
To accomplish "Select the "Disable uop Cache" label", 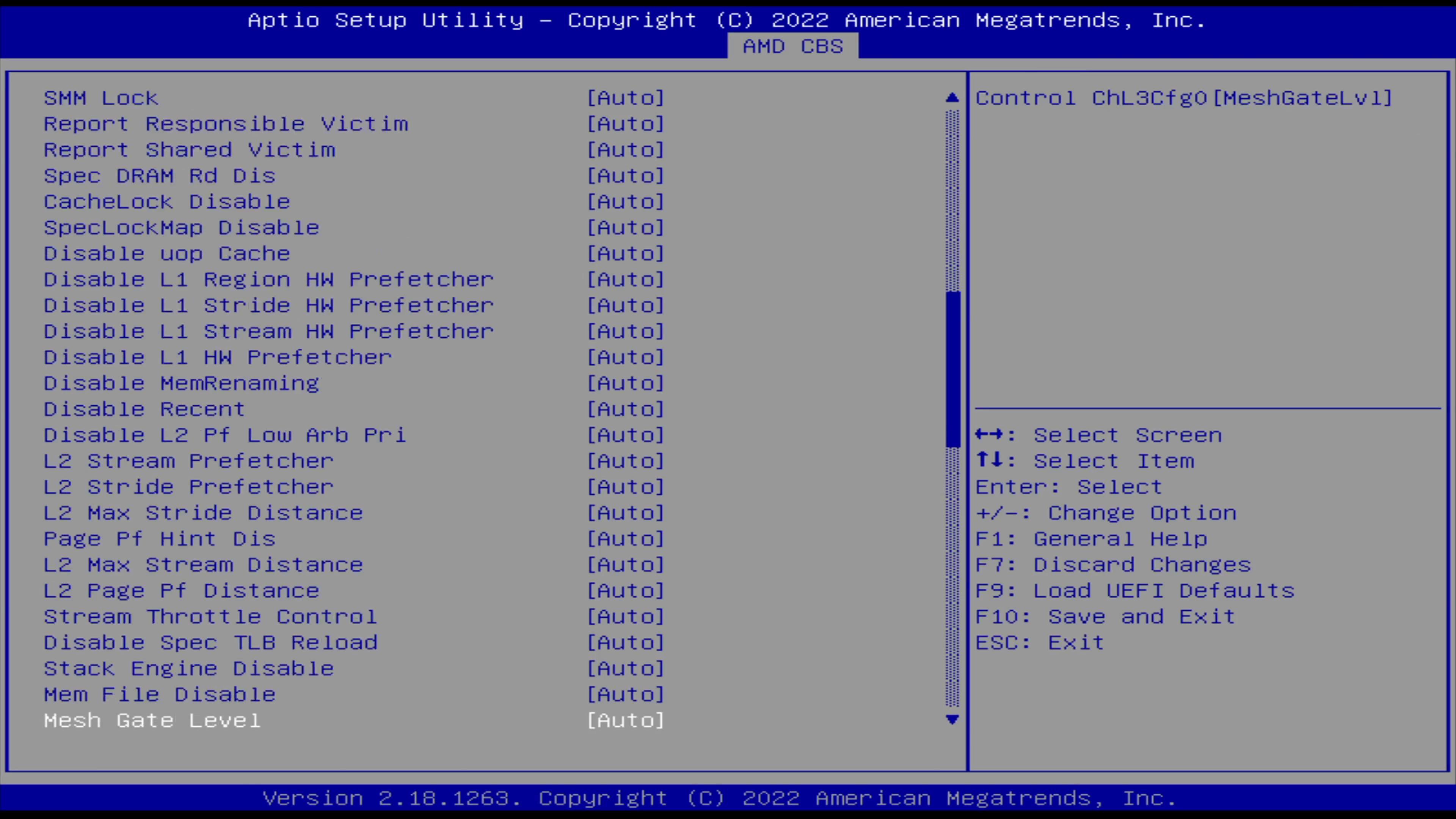I will [x=167, y=254].
